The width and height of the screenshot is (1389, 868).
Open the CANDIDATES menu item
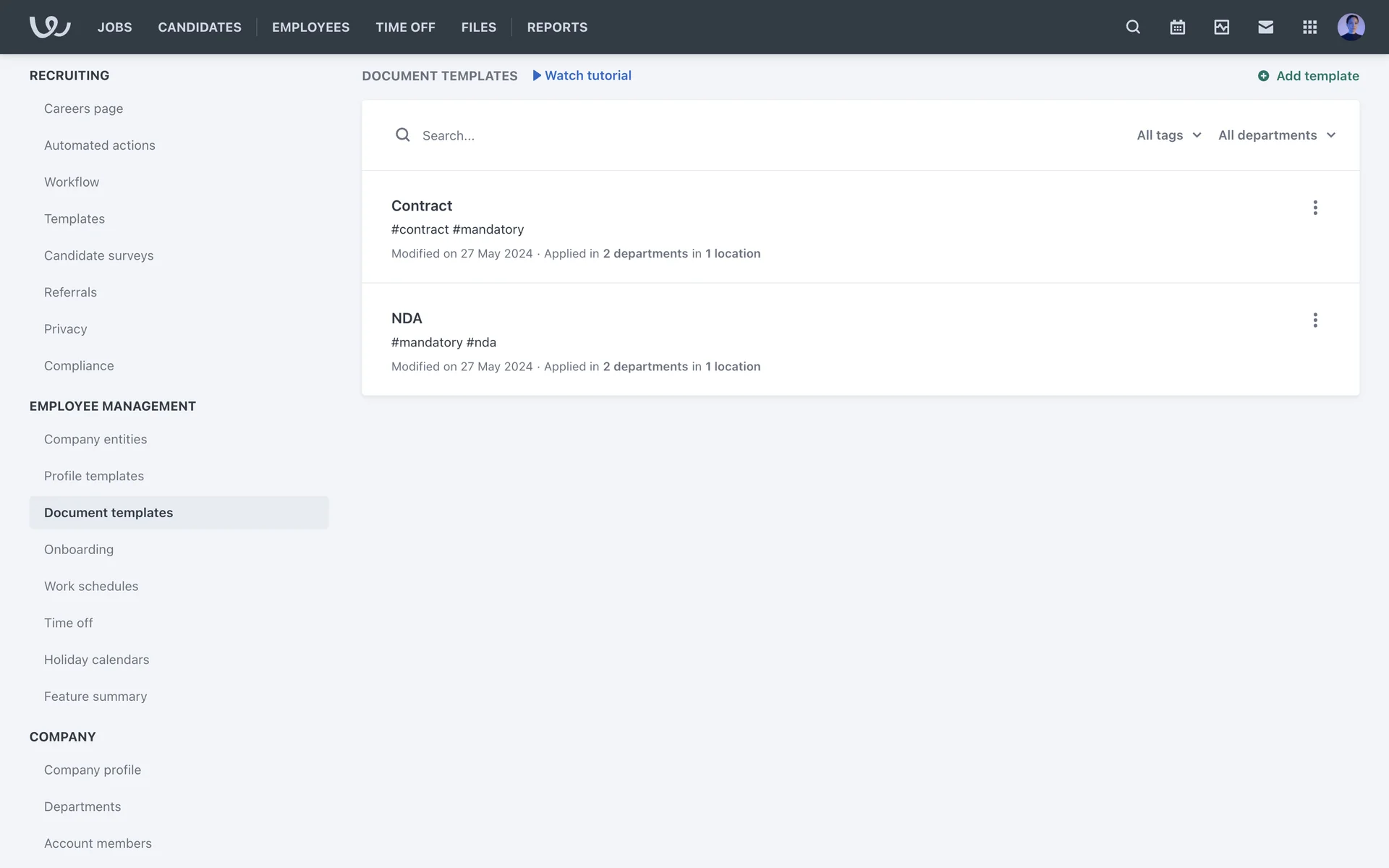point(200,27)
